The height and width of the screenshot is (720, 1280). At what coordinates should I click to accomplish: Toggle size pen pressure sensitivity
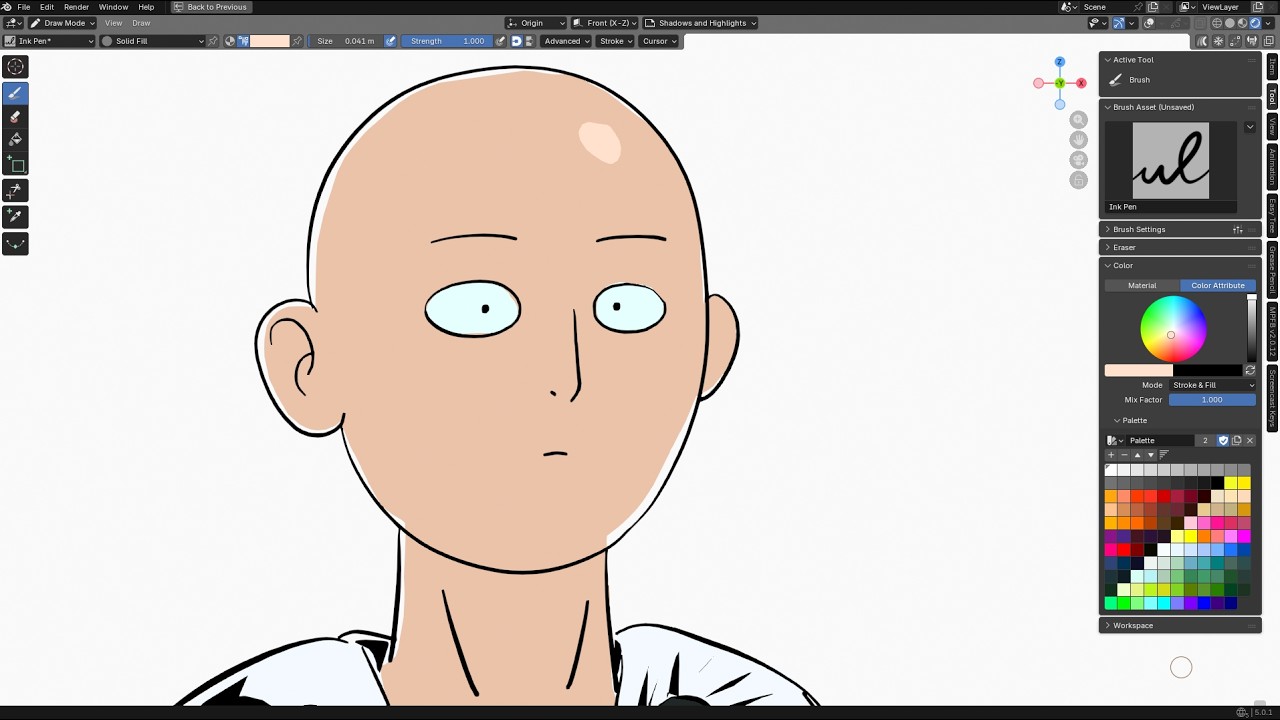coord(390,41)
